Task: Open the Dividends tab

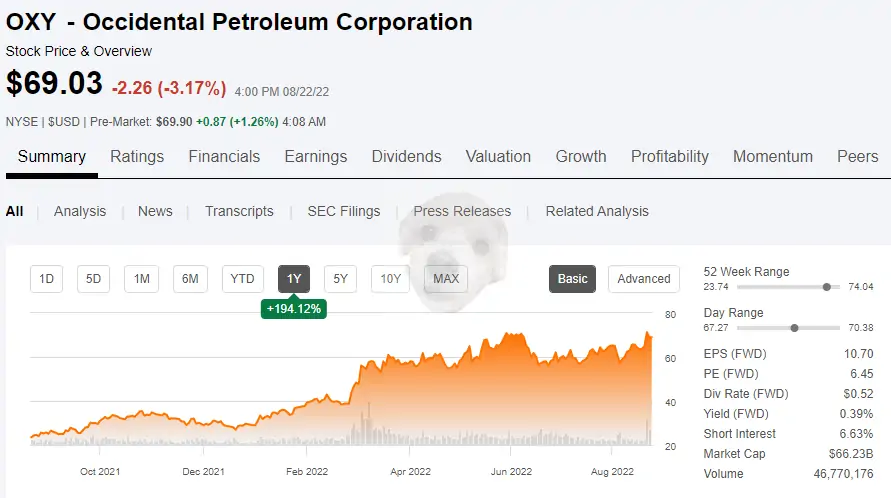Action: coord(406,156)
